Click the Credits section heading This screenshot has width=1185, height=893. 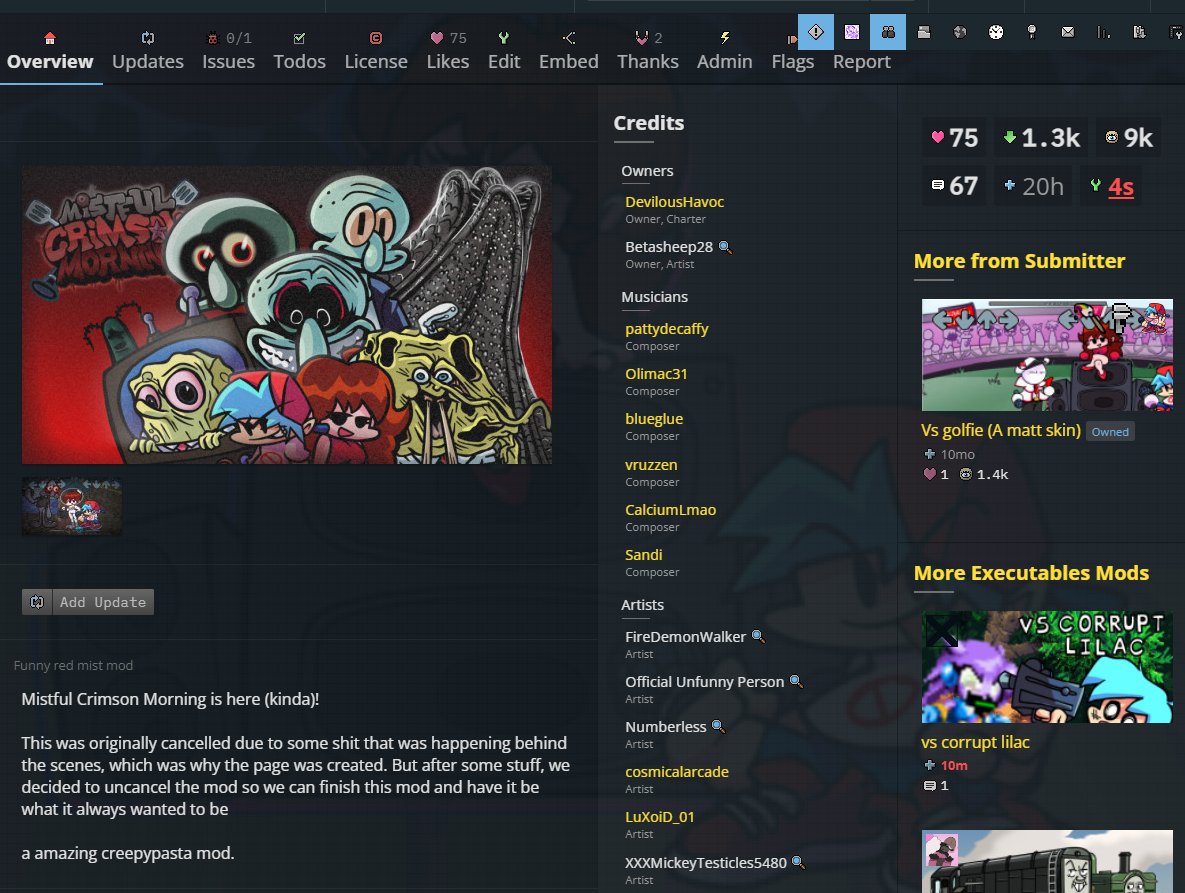pyautogui.click(x=648, y=123)
